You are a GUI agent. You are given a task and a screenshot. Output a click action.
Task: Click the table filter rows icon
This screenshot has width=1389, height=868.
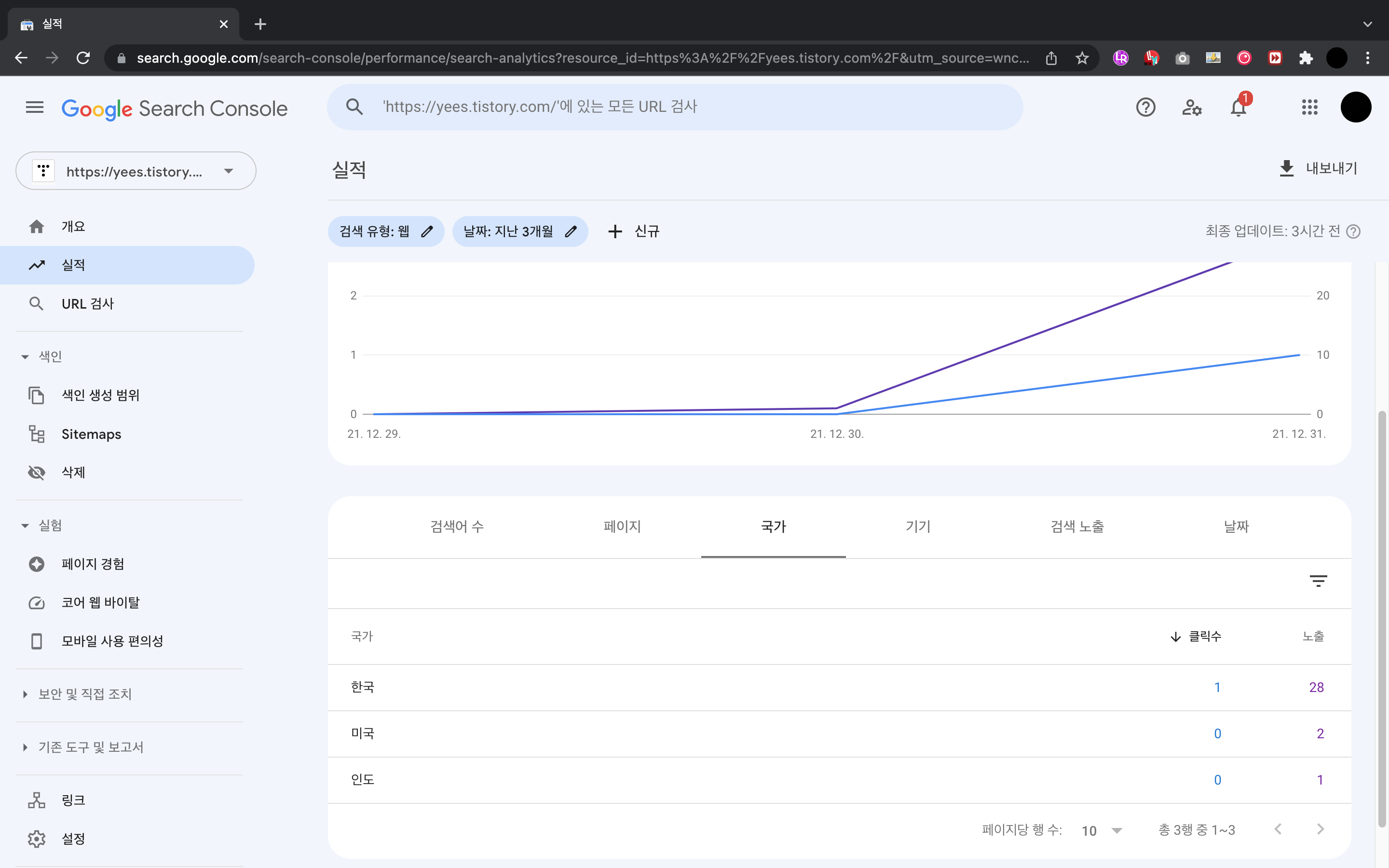tap(1318, 581)
